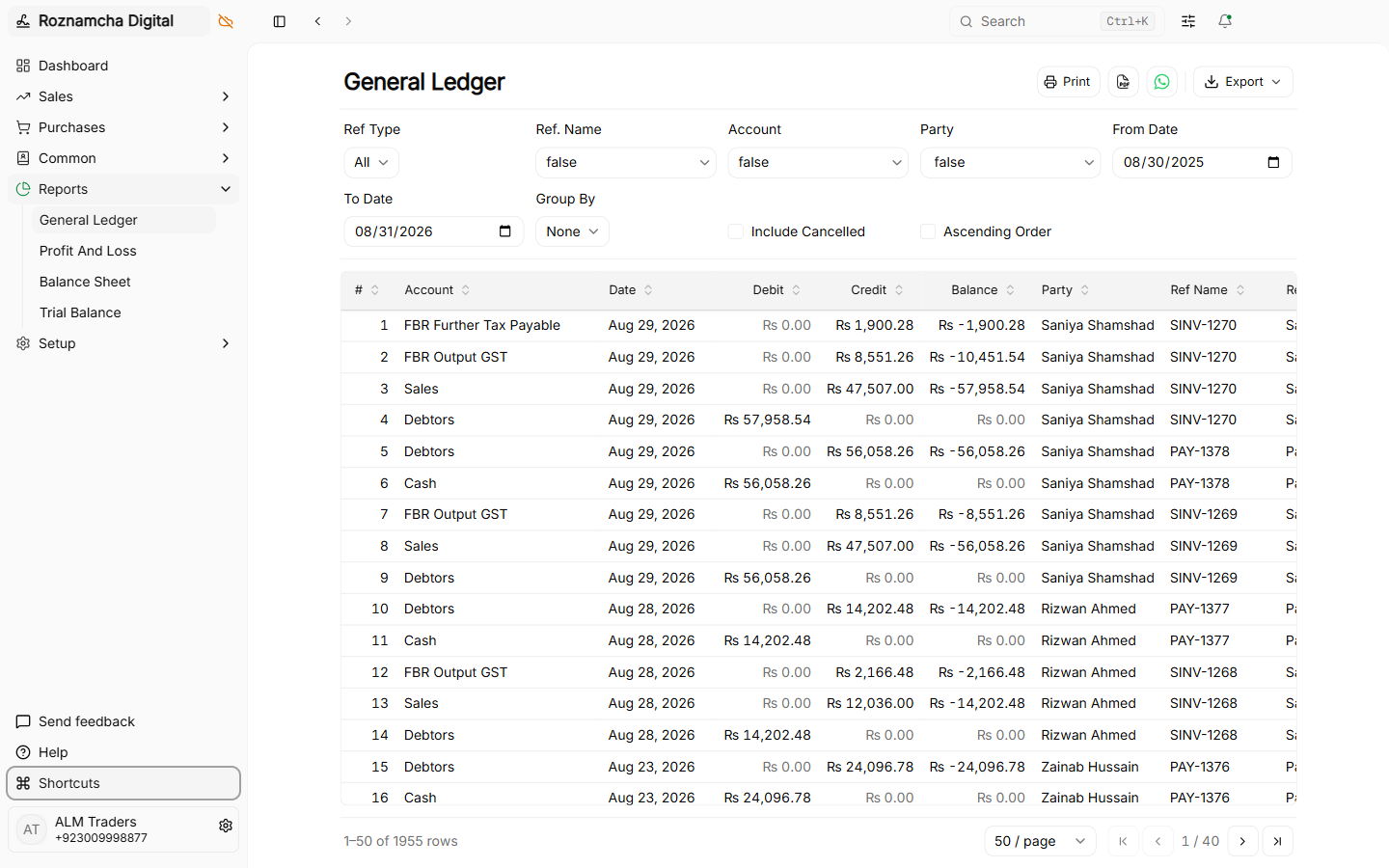Viewport: 1389px width, 868px height.
Task: Click the PDF export icon
Action: click(x=1124, y=82)
